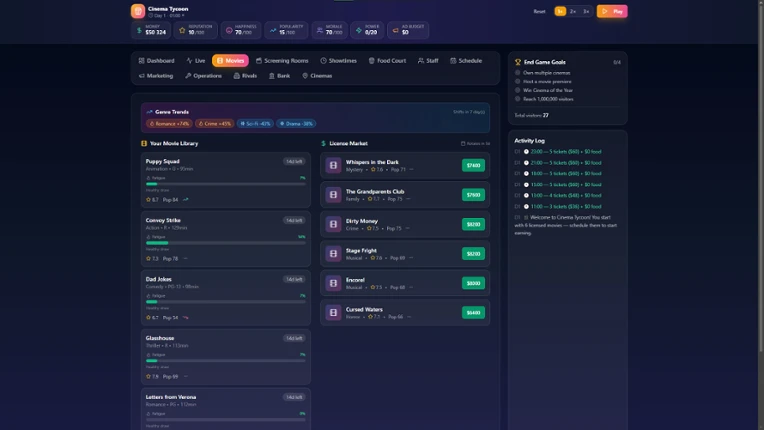Set game speed to 3x
The image size is (764, 430).
pyautogui.click(x=586, y=11)
